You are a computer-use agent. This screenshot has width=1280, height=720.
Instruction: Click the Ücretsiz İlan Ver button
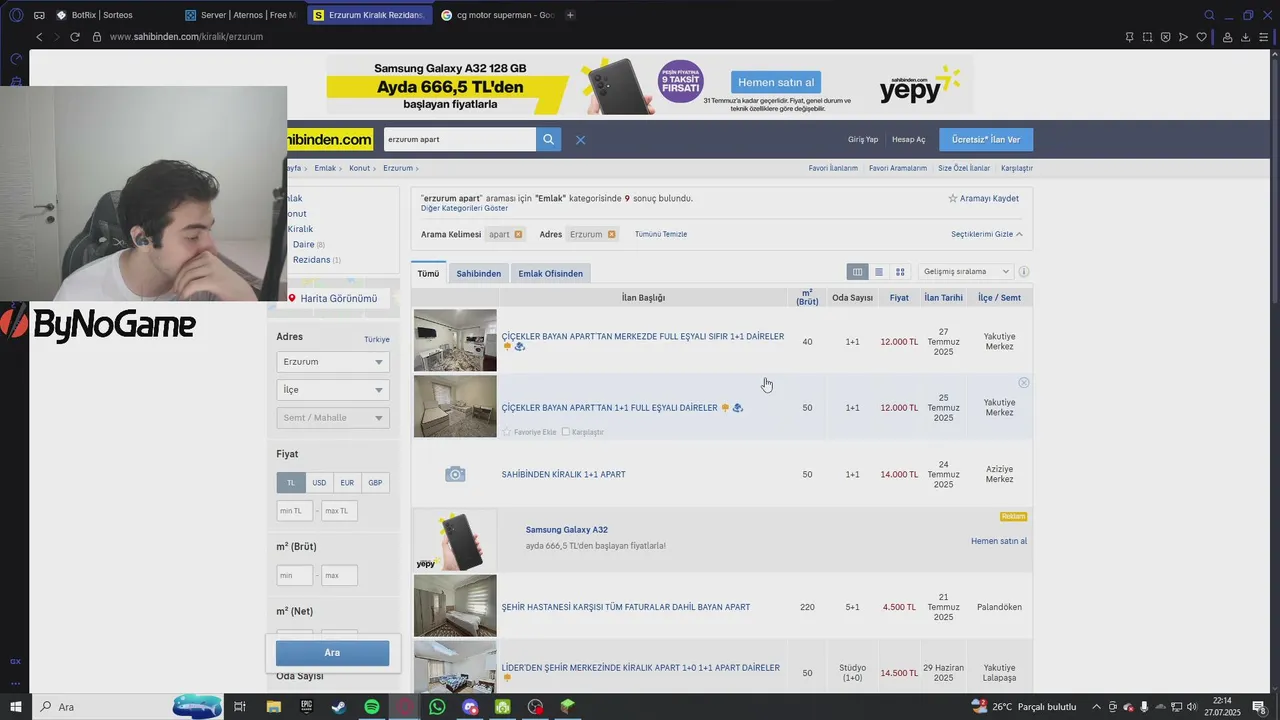[x=986, y=140]
